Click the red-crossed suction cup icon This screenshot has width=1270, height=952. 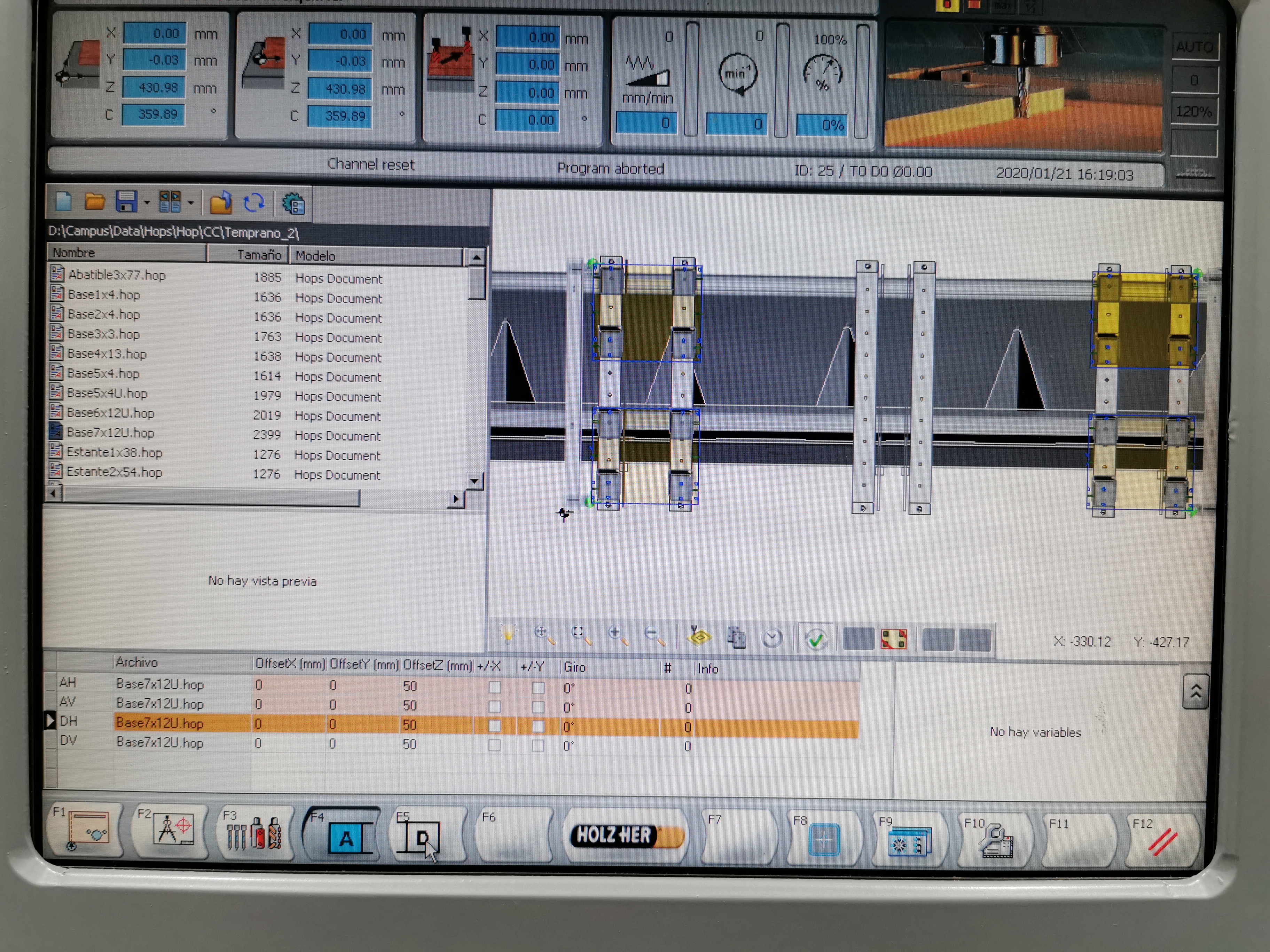pyautogui.click(x=893, y=639)
